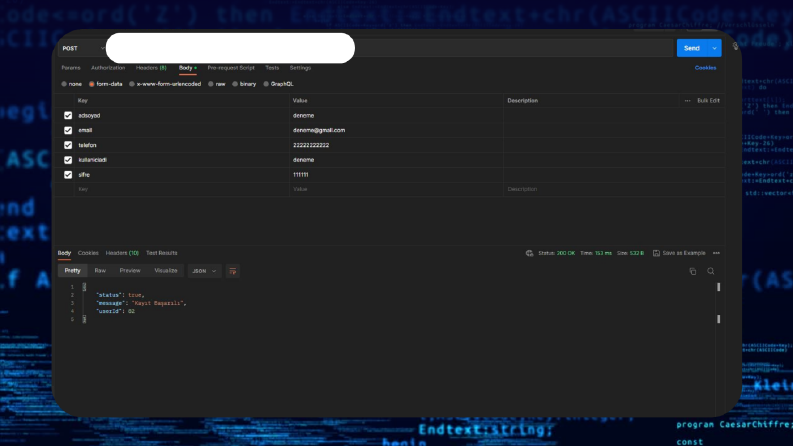Open the POST method dropdown

pyautogui.click(x=83, y=49)
